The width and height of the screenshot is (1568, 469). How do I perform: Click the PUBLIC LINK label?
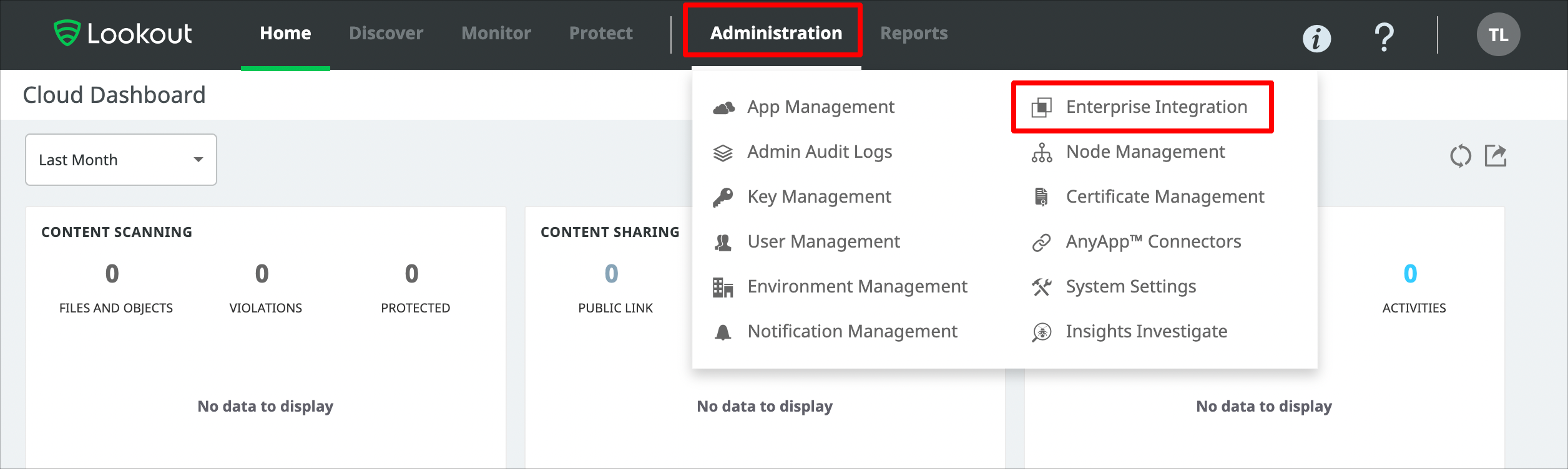pyautogui.click(x=615, y=308)
